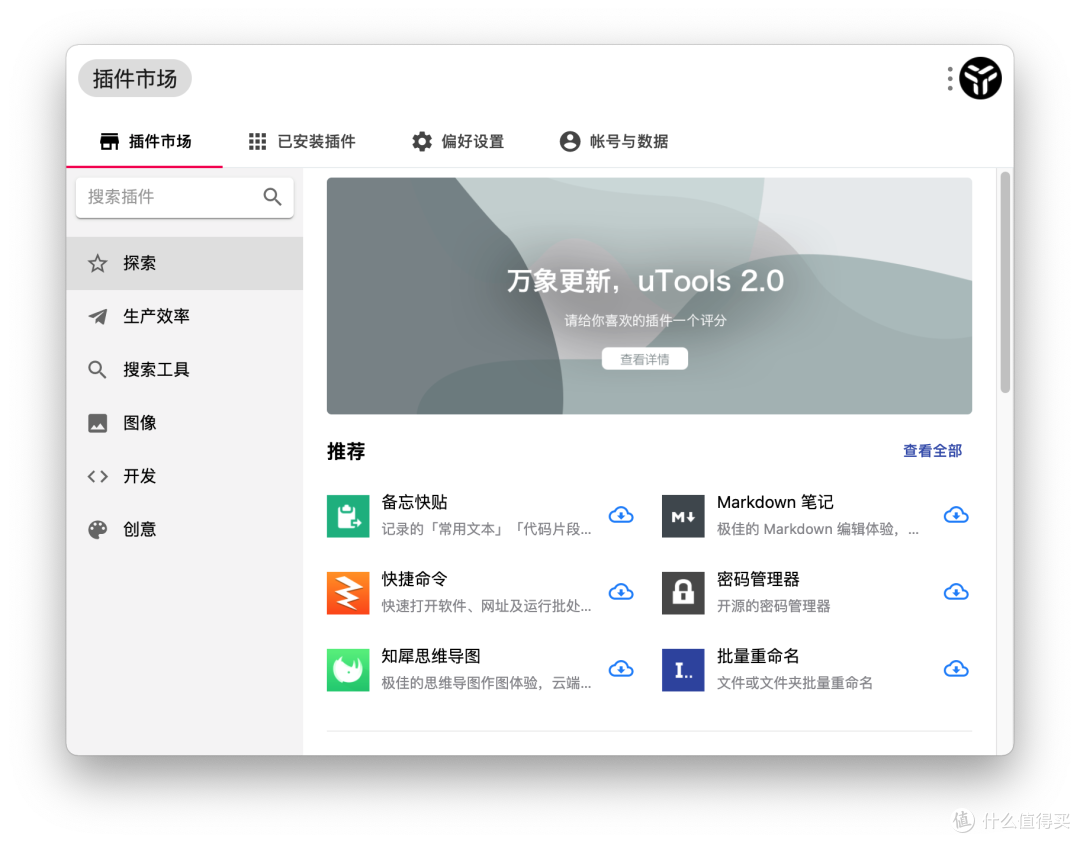
Task: Download the 密码管理器 plugin via cloud icon
Action: click(x=956, y=592)
